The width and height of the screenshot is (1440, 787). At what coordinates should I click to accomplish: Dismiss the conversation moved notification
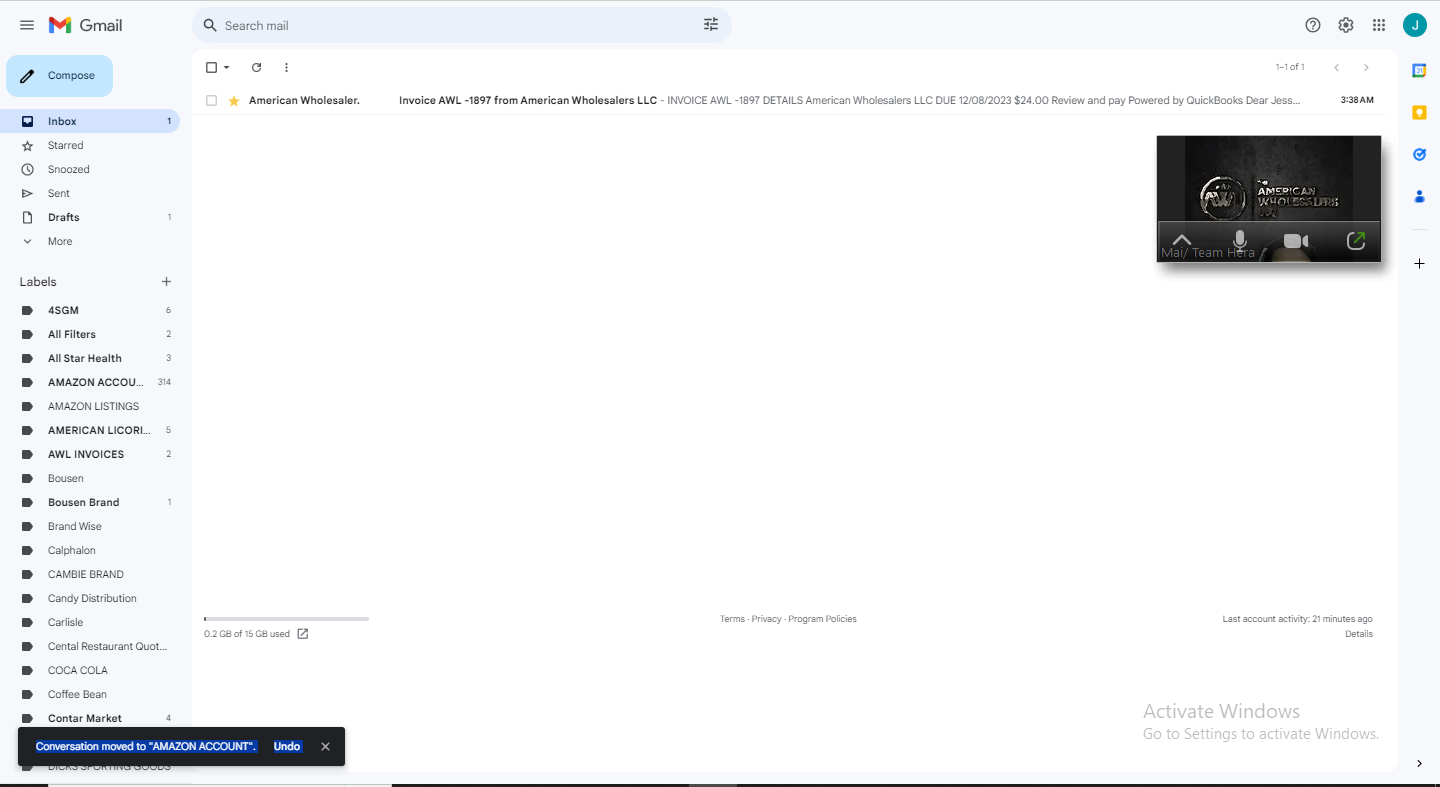pyautogui.click(x=325, y=746)
